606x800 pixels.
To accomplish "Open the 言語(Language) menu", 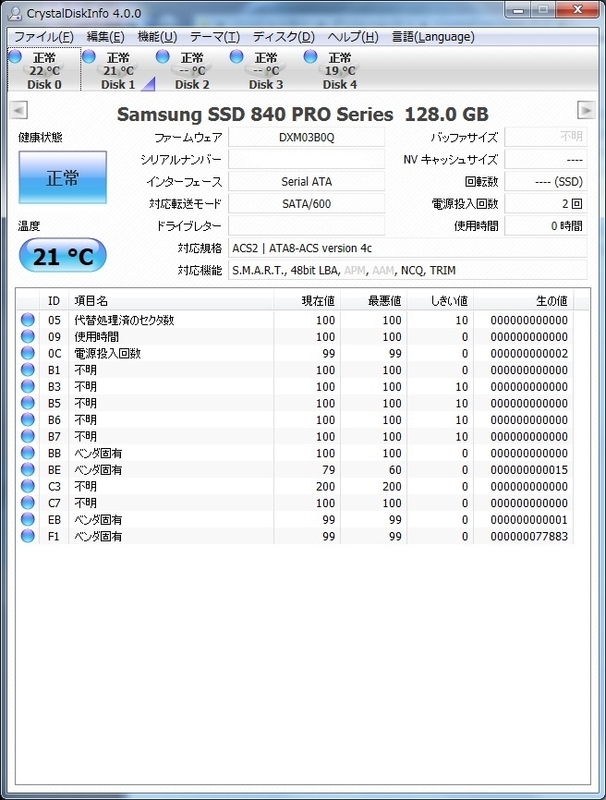I will [433, 37].
